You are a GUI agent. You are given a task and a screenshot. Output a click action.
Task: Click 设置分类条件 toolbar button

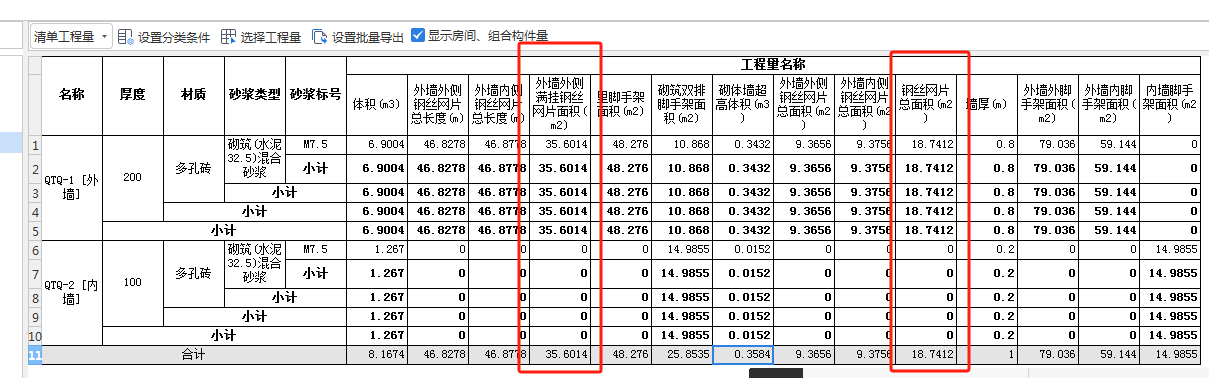(164, 37)
